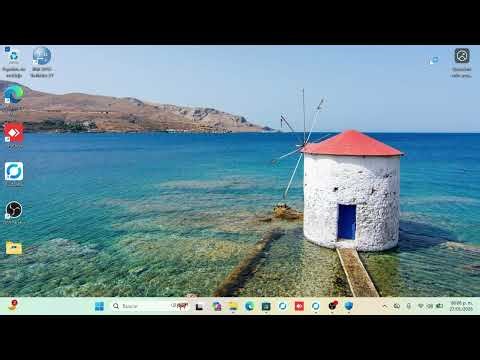Switch to OBS Studio on the taskbar
This screenshot has width=480, height=360.
point(332,306)
